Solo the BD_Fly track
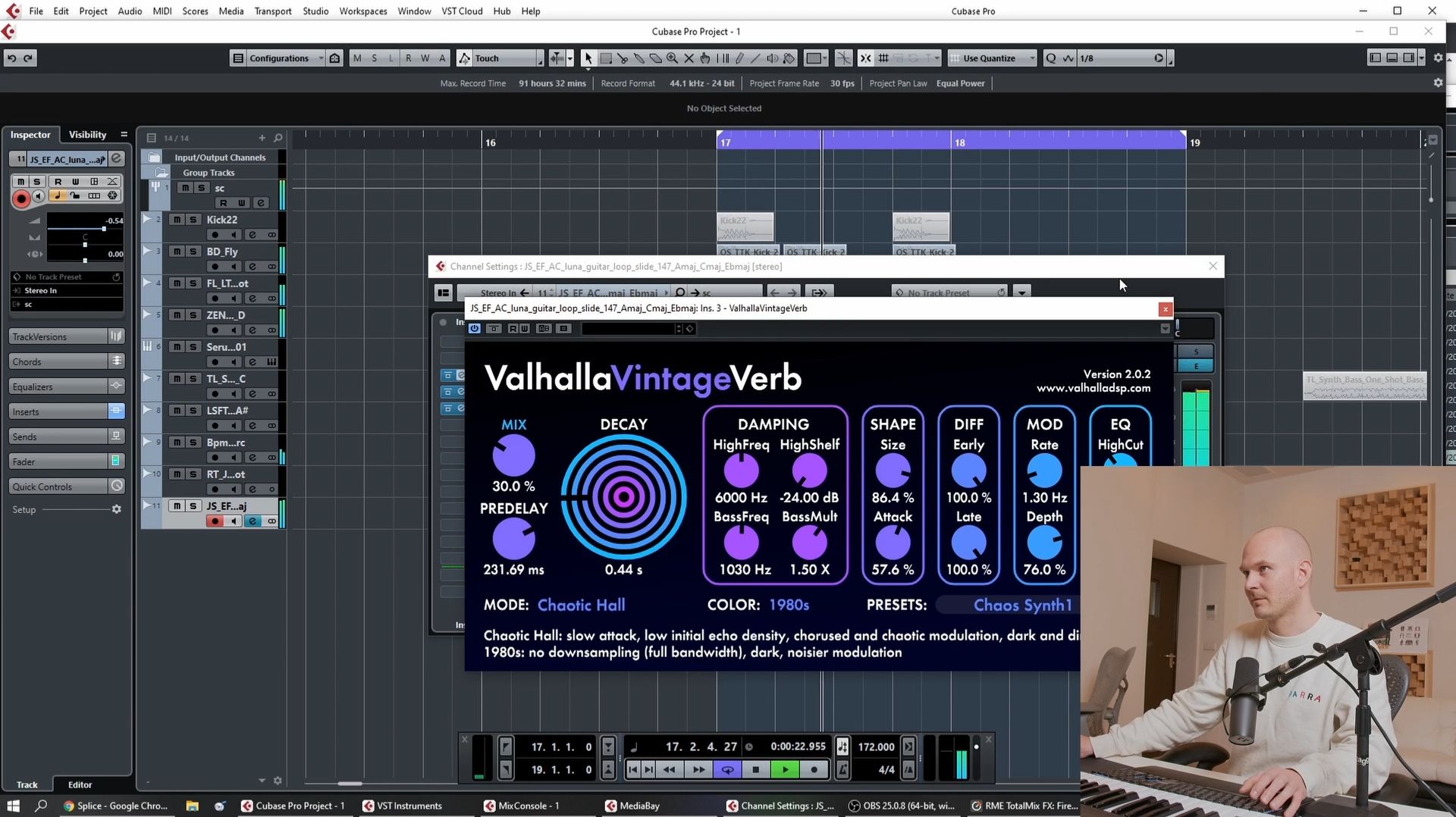The image size is (1456, 817). [x=193, y=252]
